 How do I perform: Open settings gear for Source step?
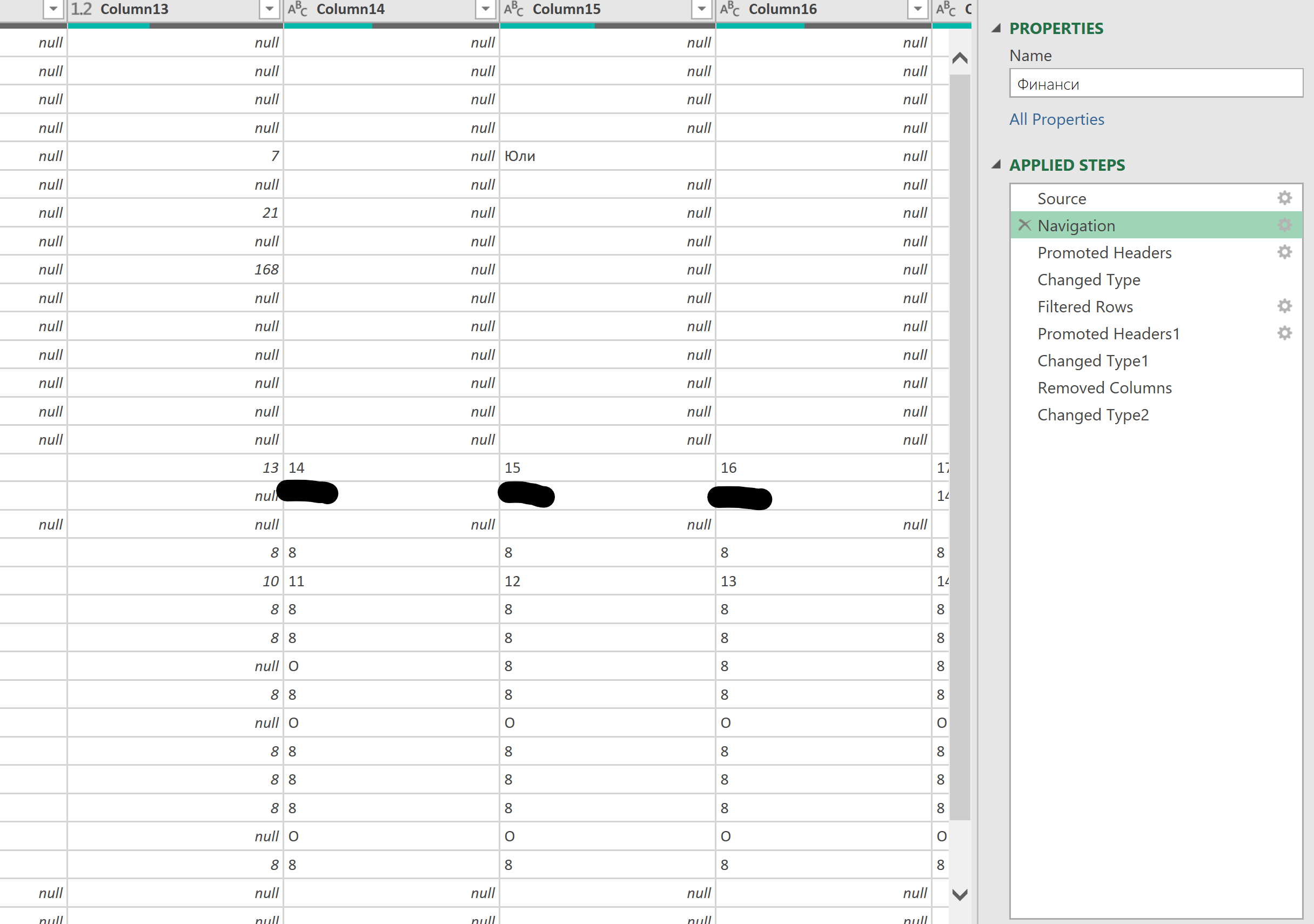coord(1284,198)
